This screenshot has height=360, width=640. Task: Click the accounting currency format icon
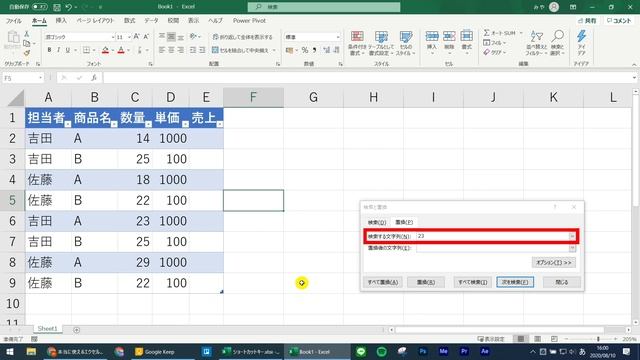coord(289,50)
